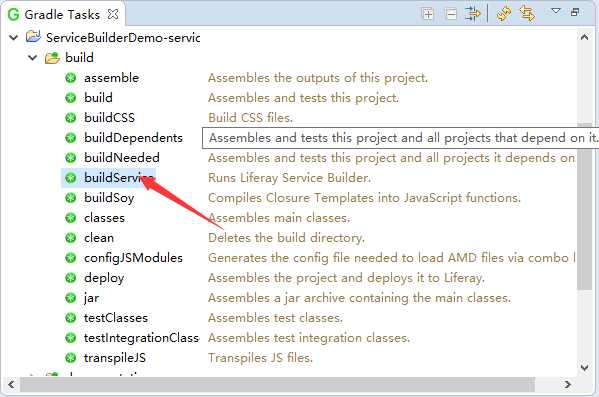Select the transpileJS task
Viewport: 599px width, 397px height.
(x=115, y=358)
